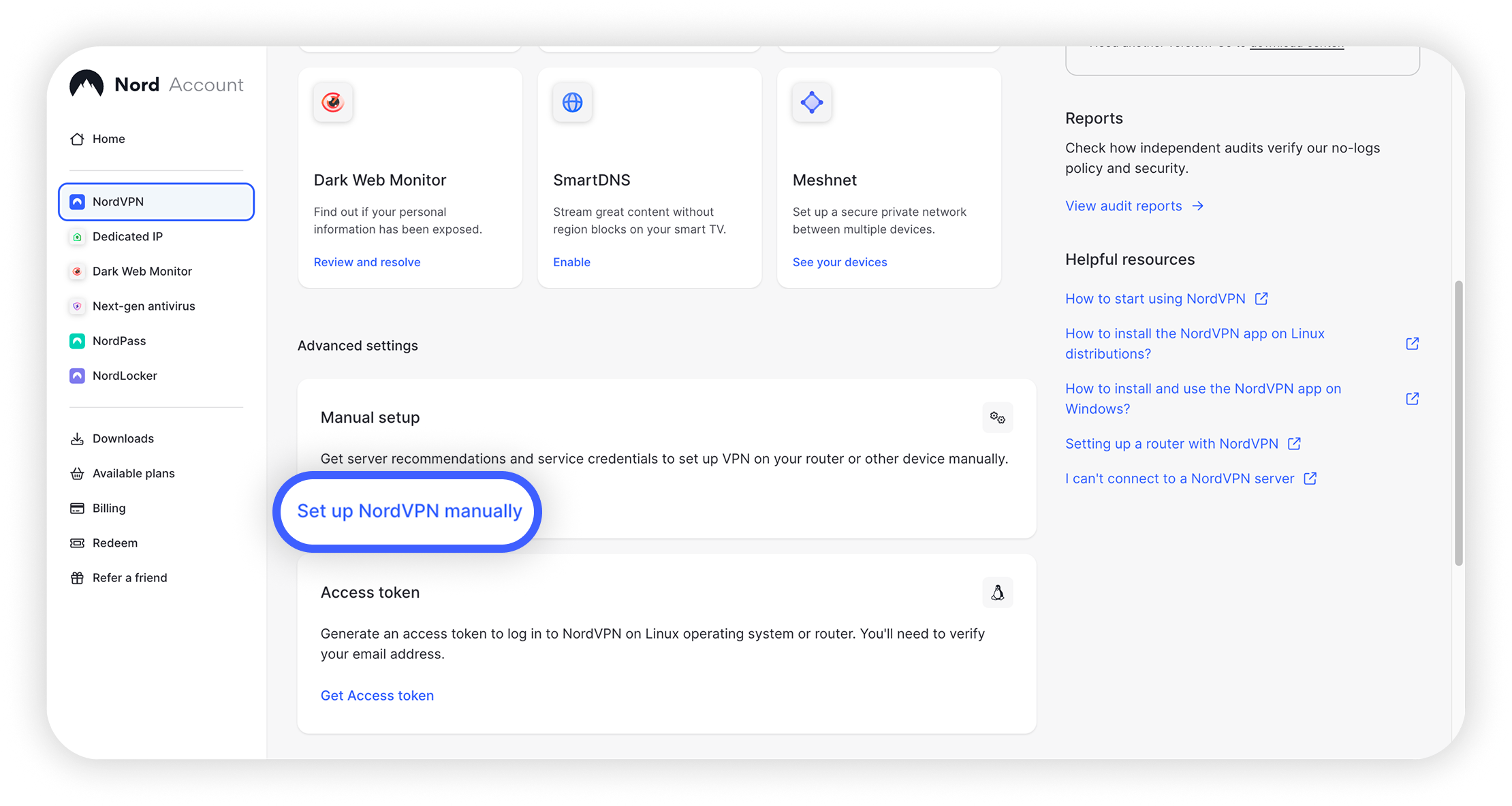The image size is (1512, 806).
Task: Open How to start using NordVPN
Action: tap(1155, 299)
